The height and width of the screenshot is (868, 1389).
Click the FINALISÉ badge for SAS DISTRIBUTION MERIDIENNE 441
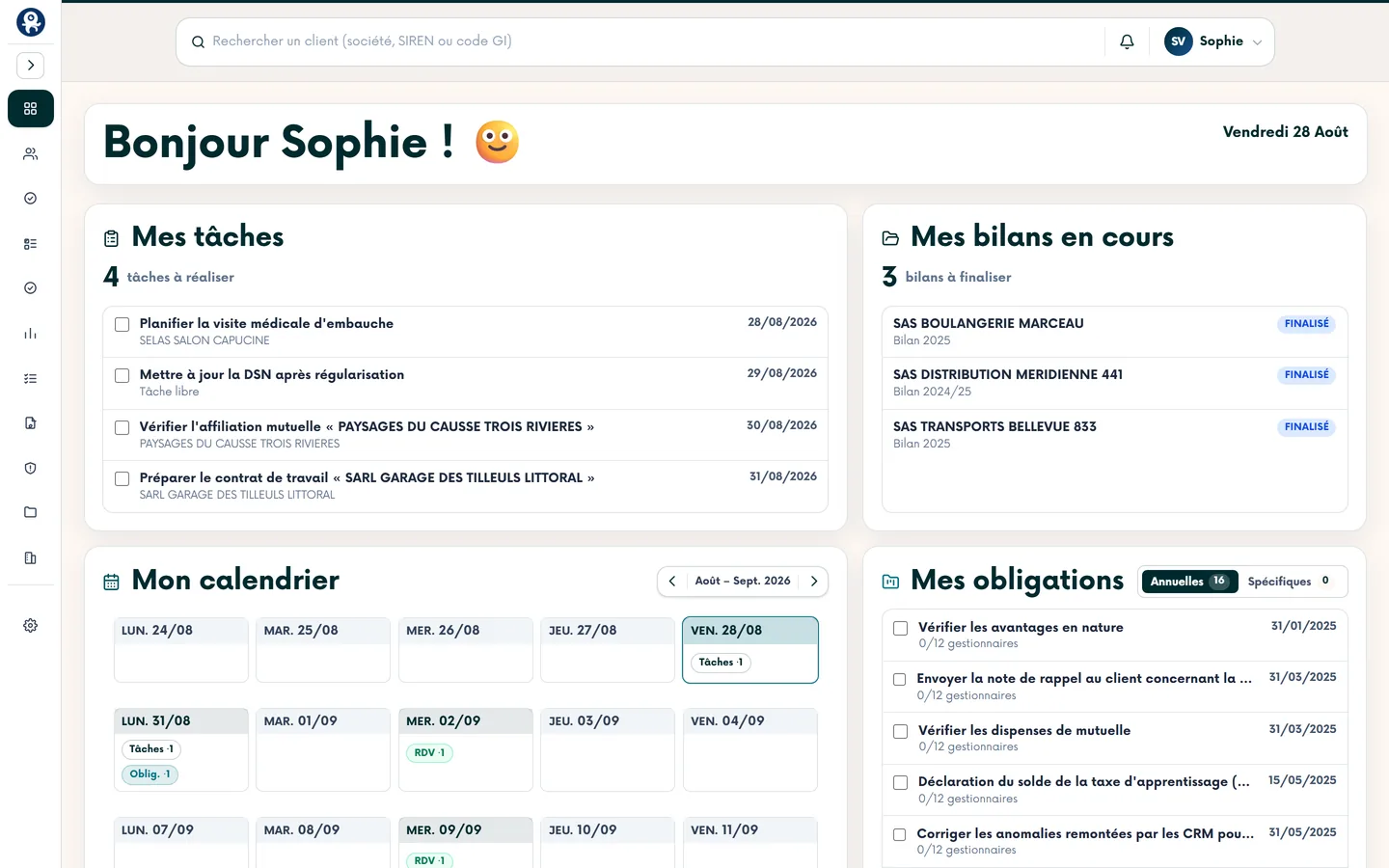1306,375
